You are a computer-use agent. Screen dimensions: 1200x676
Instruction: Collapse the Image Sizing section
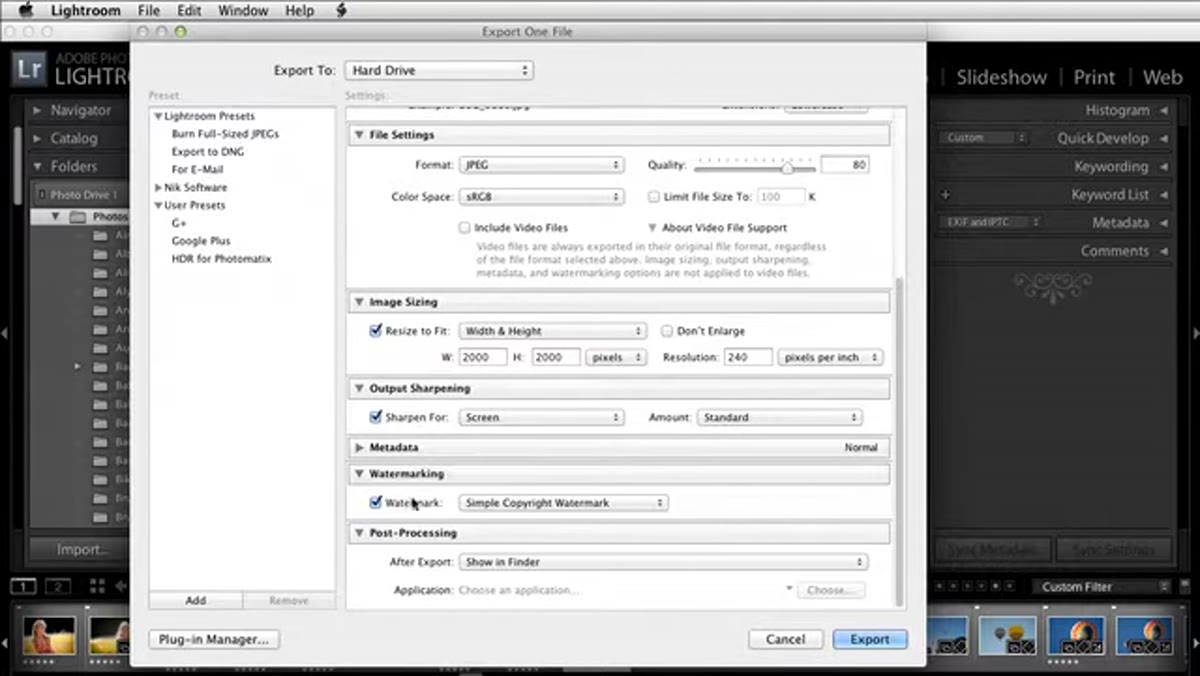(359, 302)
